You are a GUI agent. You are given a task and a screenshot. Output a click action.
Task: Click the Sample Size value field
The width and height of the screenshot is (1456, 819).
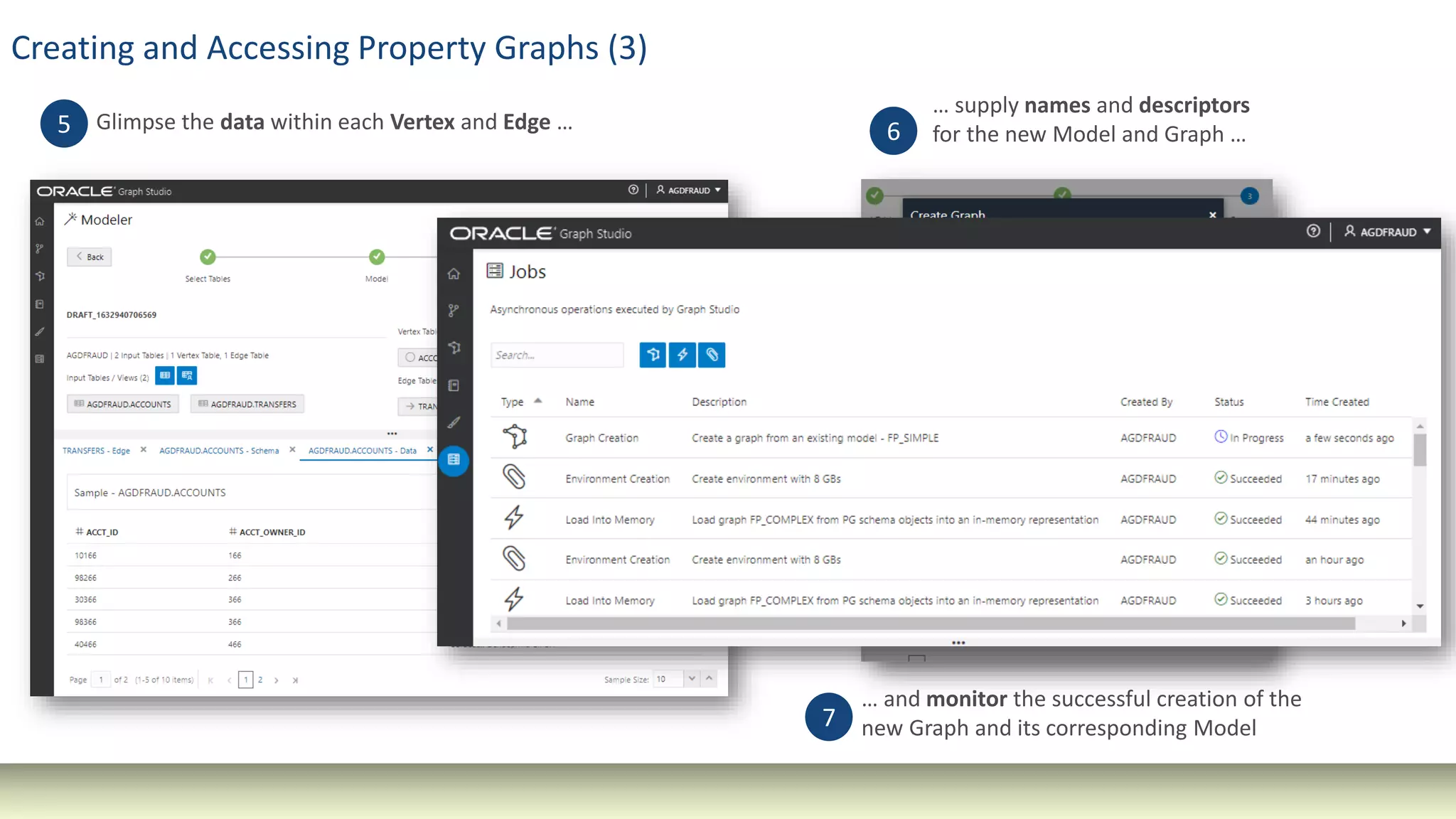point(668,679)
